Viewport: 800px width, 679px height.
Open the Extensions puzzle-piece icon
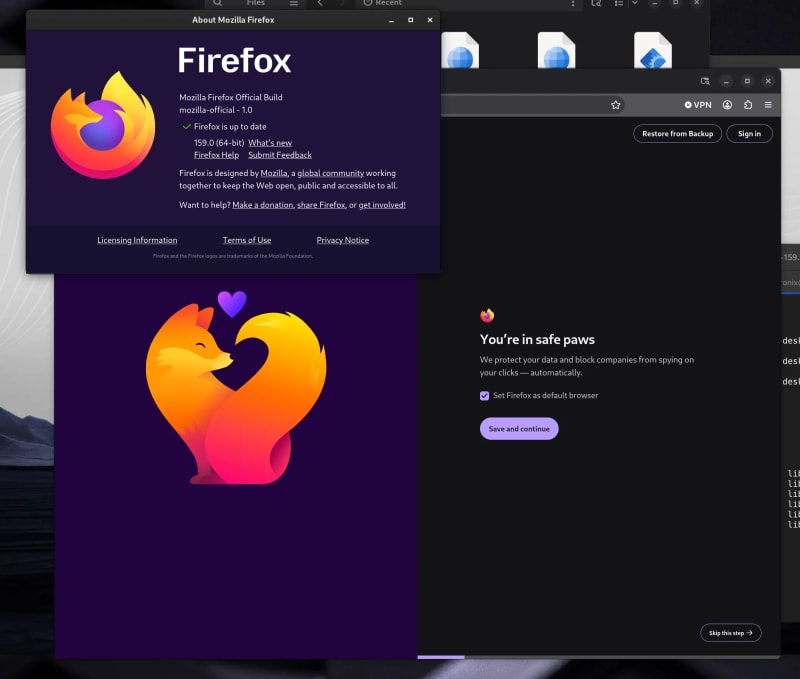(x=747, y=105)
